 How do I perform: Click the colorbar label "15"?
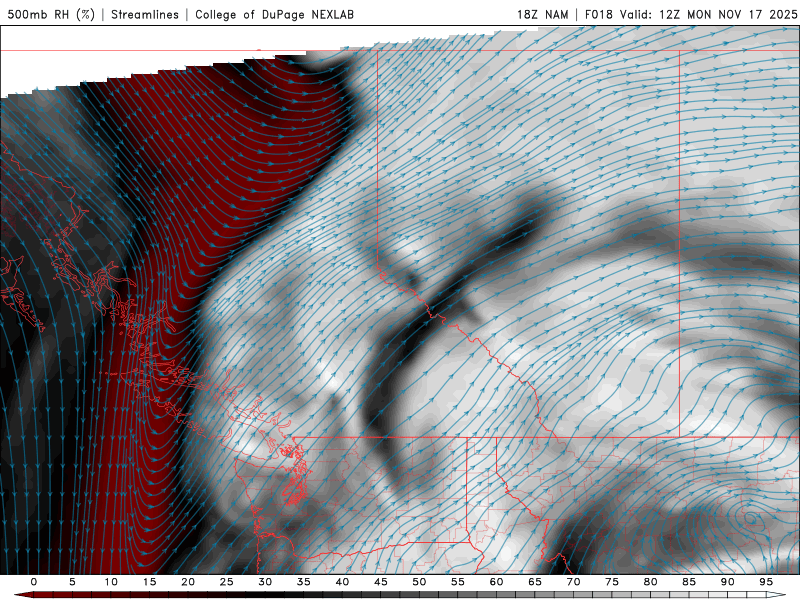click(149, 582)
